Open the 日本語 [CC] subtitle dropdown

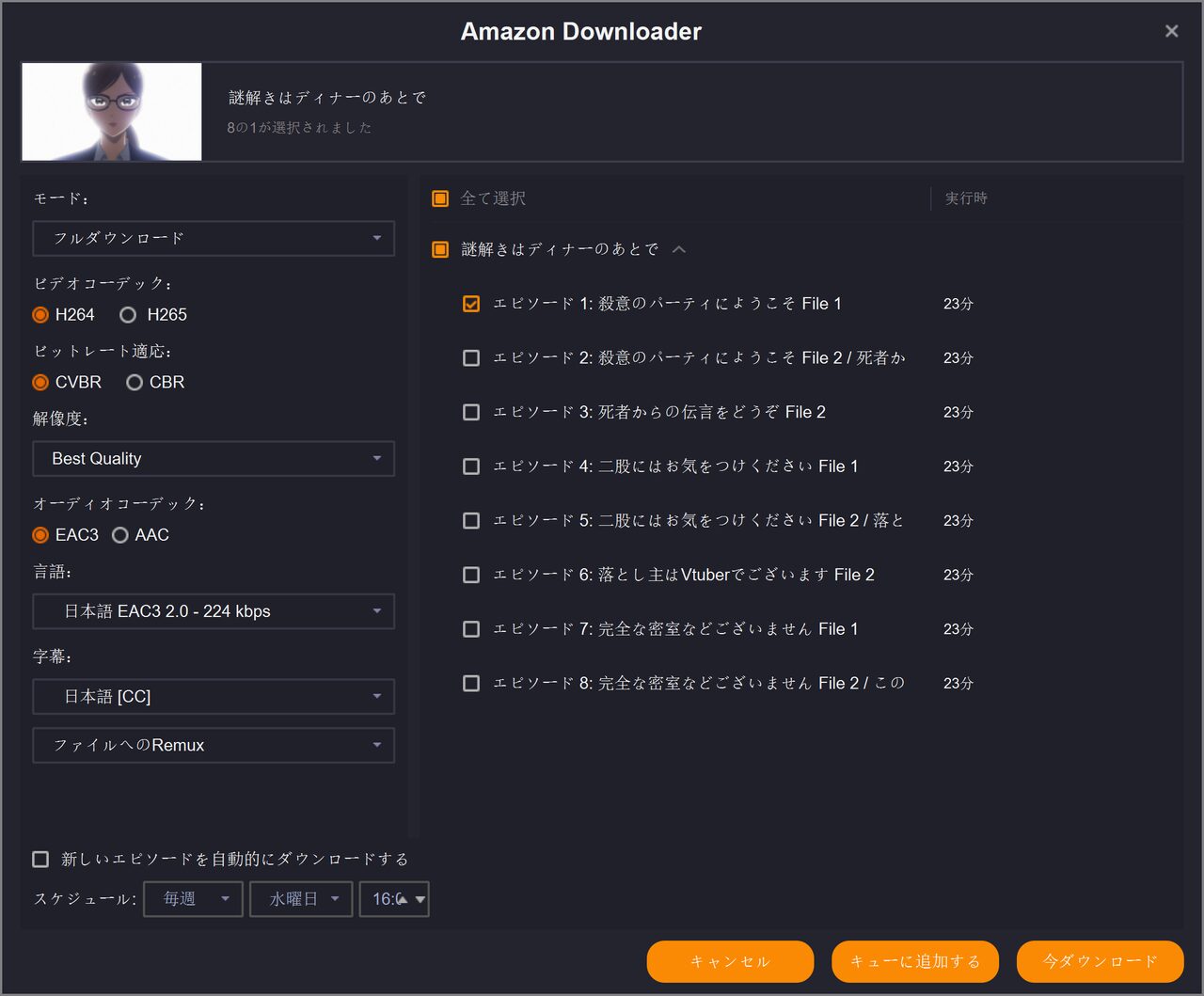coord(214,697)
